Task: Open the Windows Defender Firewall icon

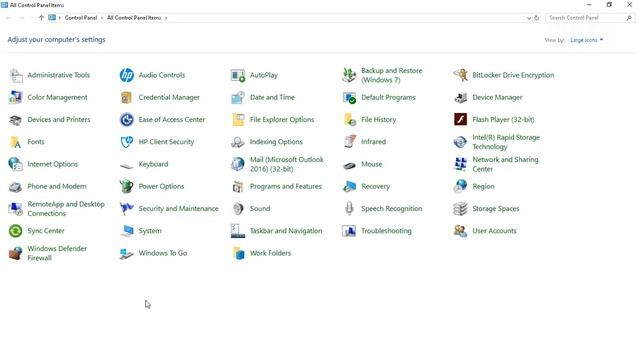Action: coord(16,253)
